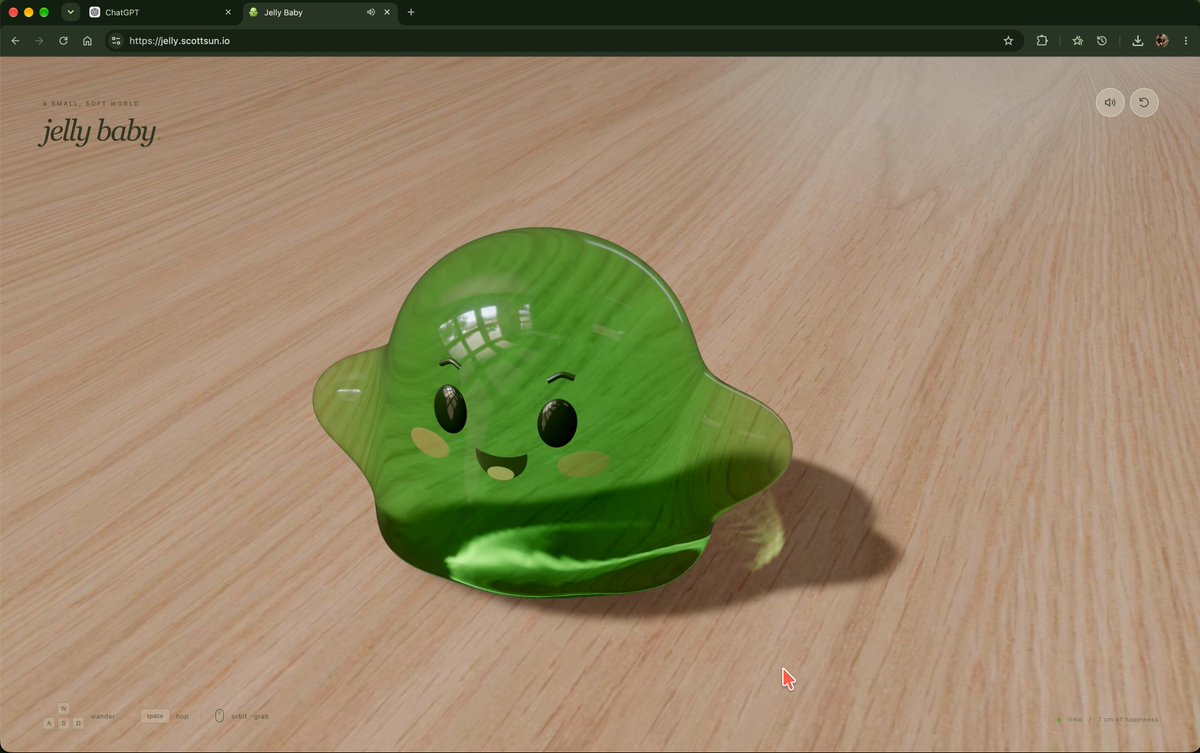Click the S key hint
The image size is (1200, 753).
(x=64, y=723)
